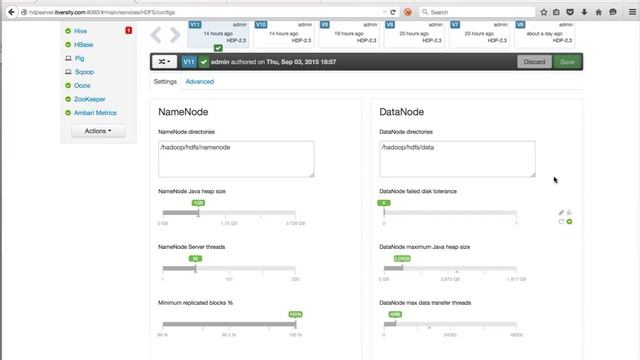
Task: Click Pig client laptop icon
Action: tap(68, 58)
